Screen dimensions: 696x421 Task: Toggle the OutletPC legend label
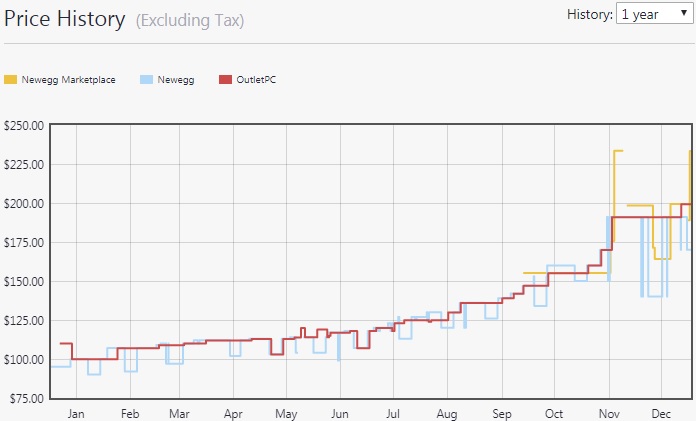255,80
